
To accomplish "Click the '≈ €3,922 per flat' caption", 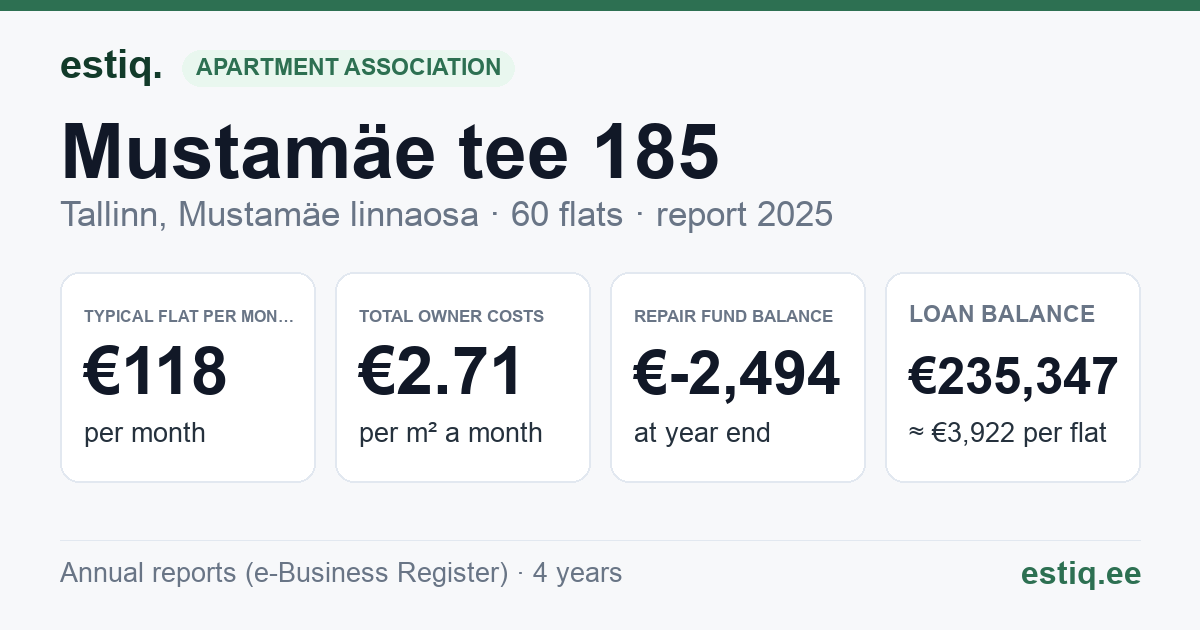I will click(1008, 433).
